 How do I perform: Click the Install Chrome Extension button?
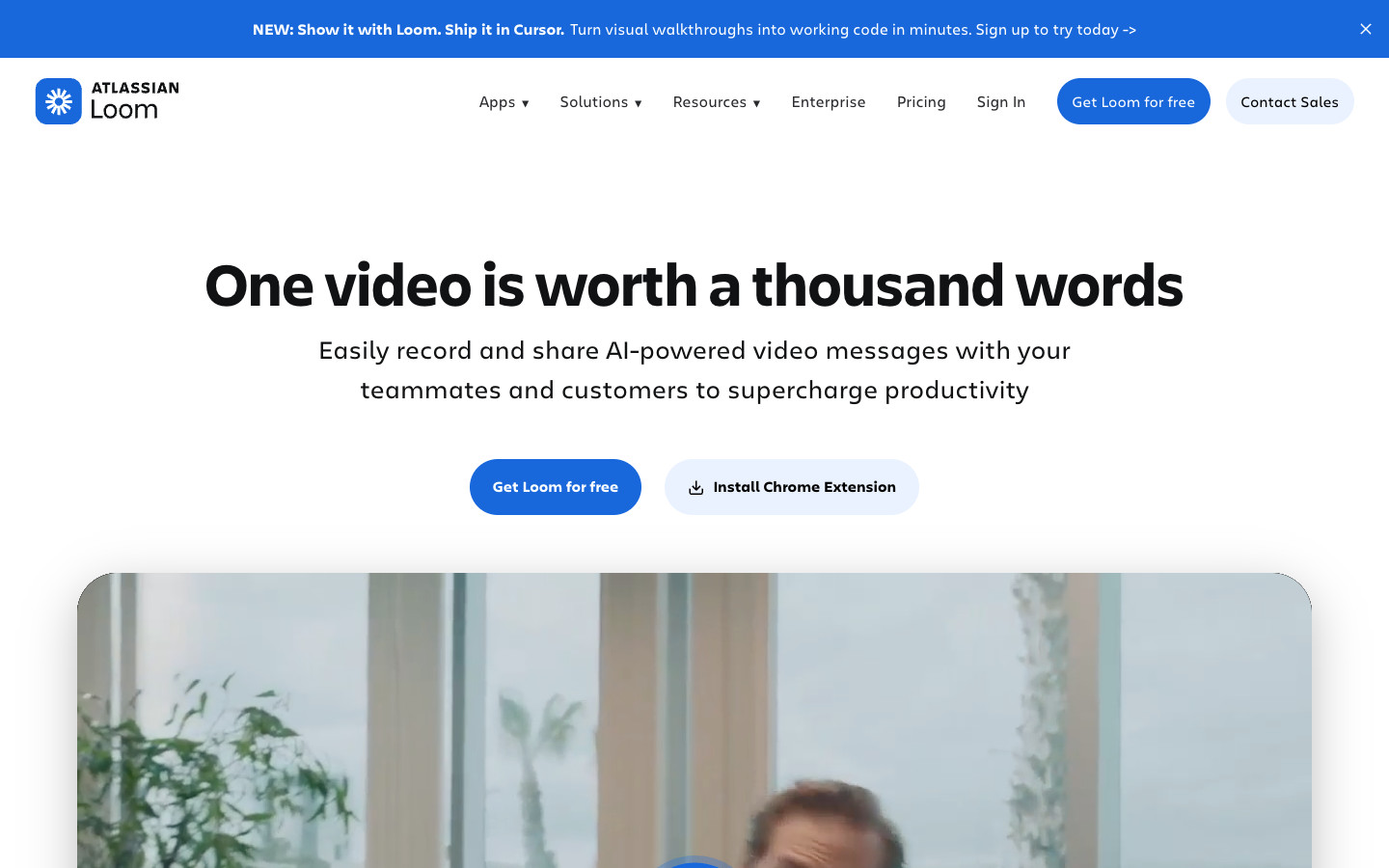point(792,487)
